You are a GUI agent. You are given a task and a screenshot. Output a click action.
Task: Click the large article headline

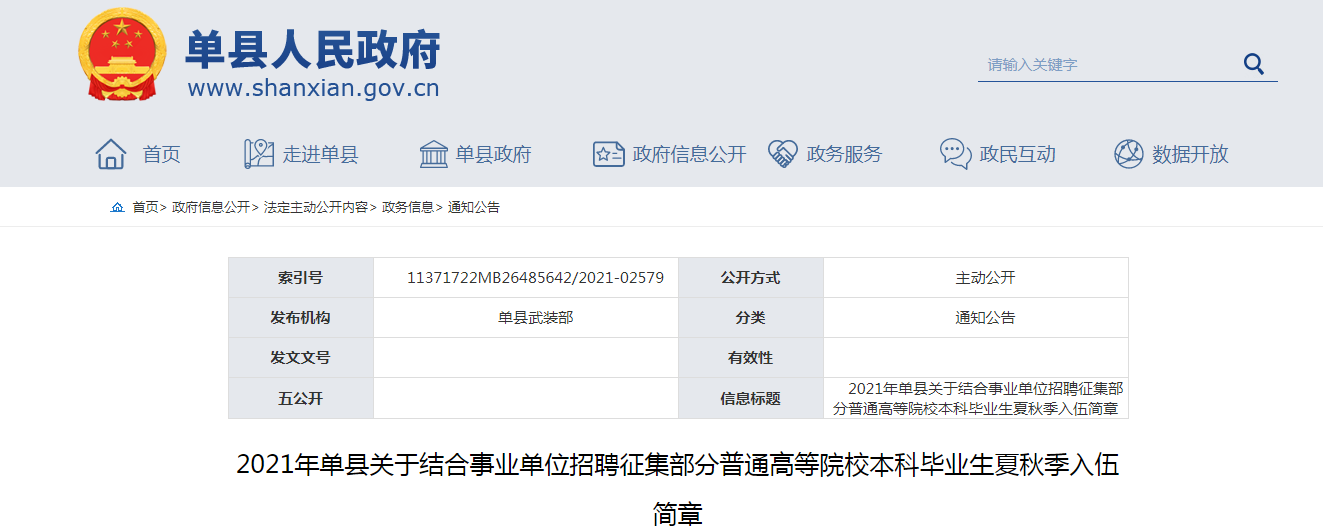(678, 489)
